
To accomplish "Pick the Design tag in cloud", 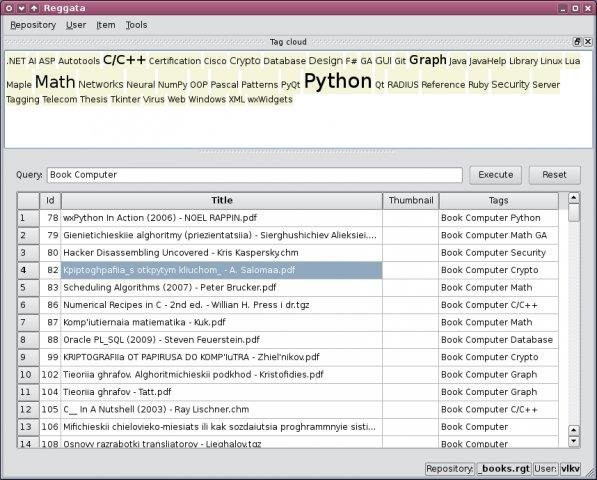I will [x=326, y=61].
